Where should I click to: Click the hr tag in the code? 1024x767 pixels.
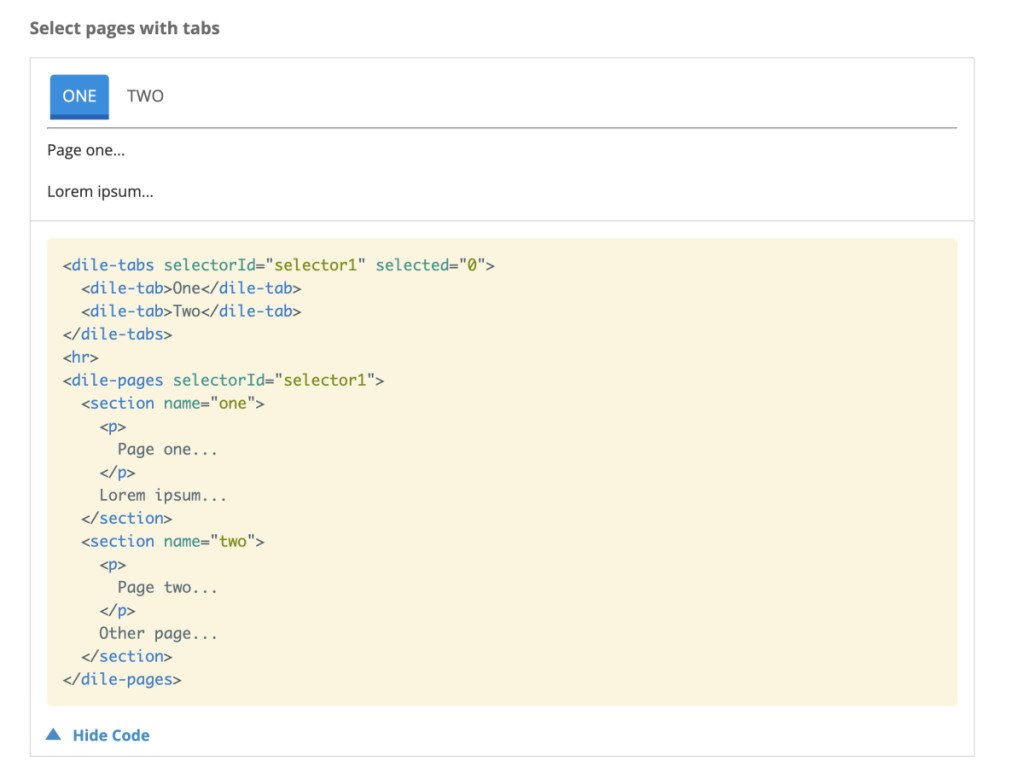pyautogui.click(x=81, y=358)
